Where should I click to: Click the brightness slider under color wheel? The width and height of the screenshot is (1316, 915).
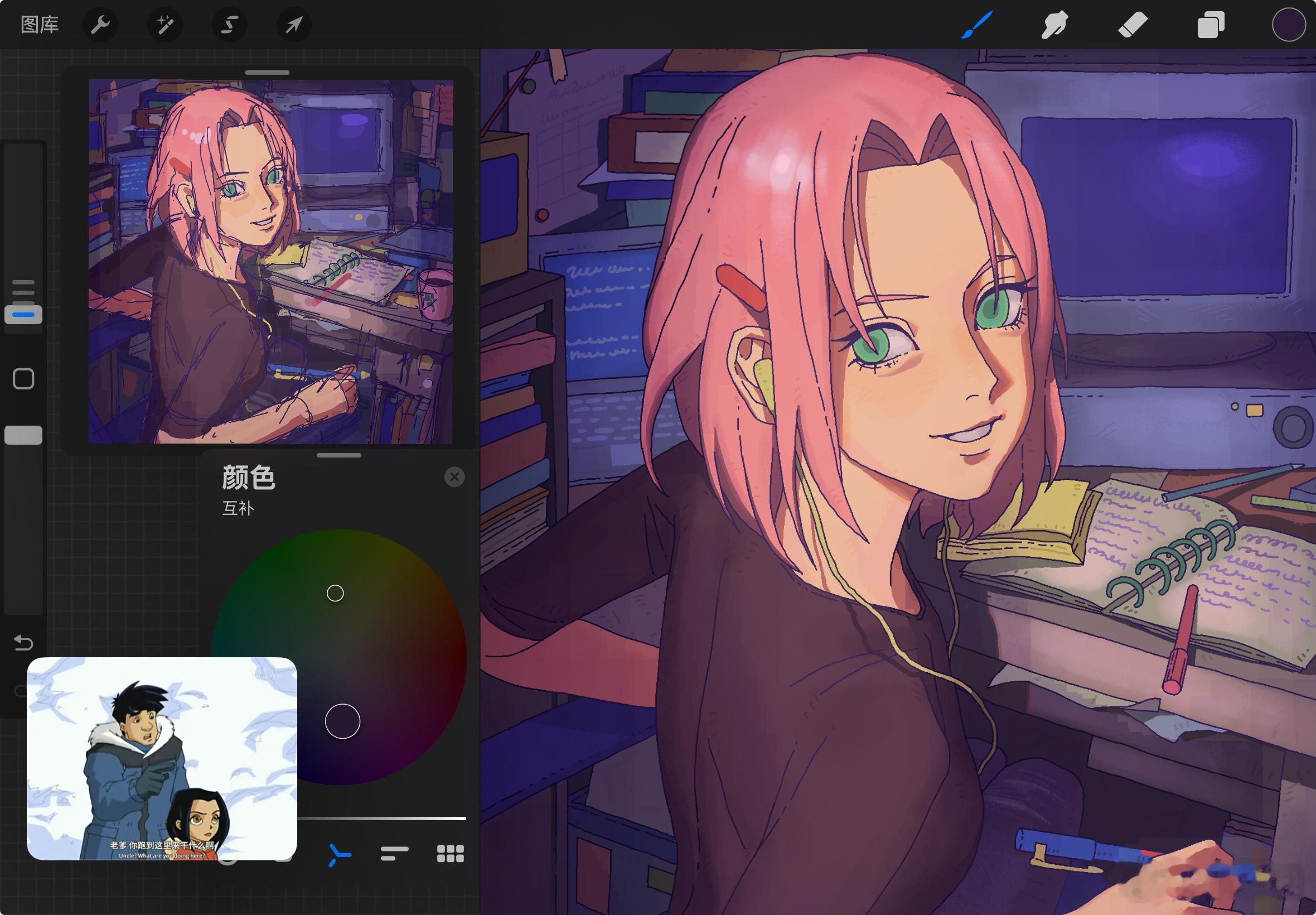(x=381, y=818)
